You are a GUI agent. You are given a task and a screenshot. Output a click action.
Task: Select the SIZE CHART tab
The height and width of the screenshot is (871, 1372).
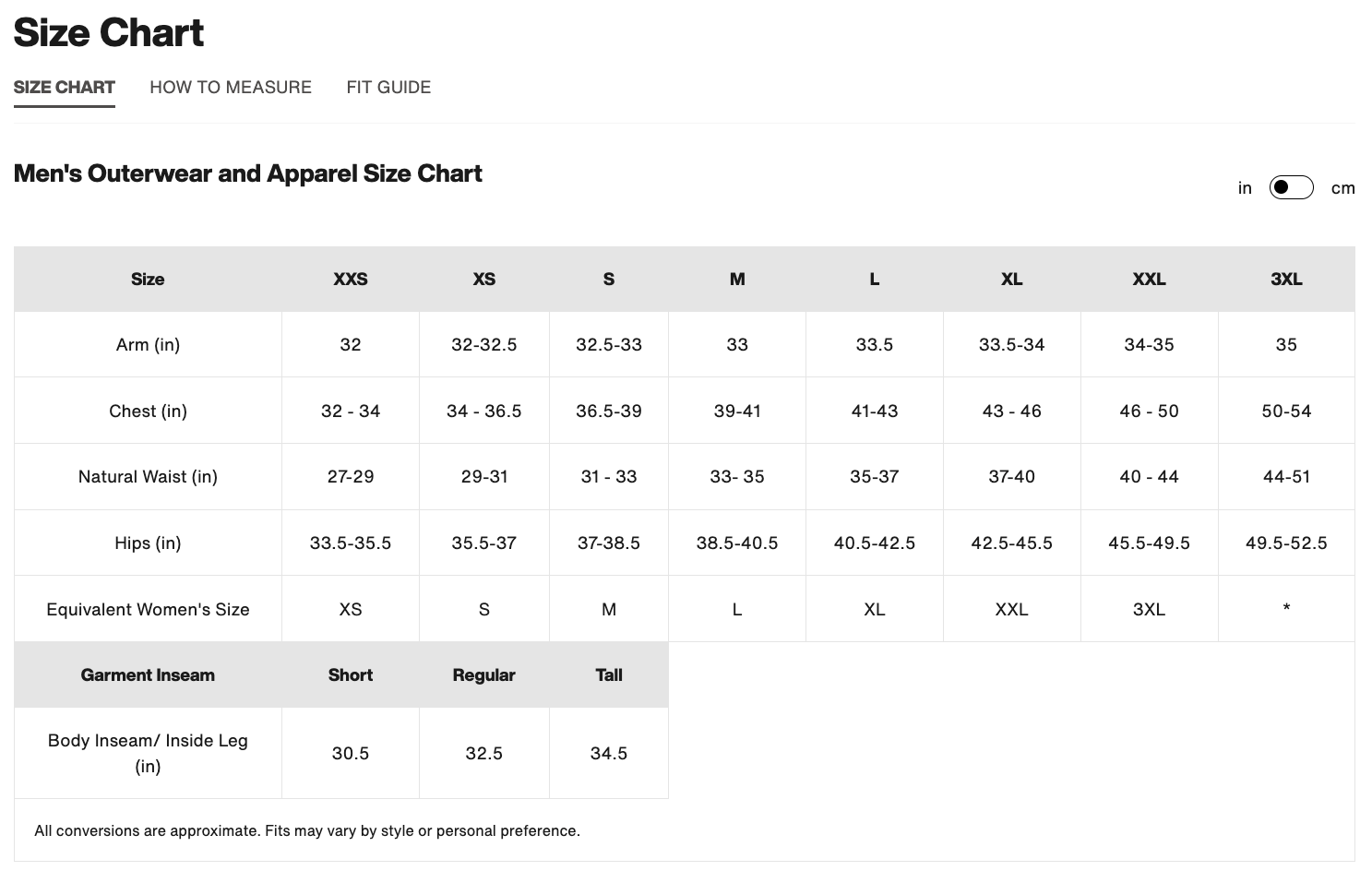[65, 88]
